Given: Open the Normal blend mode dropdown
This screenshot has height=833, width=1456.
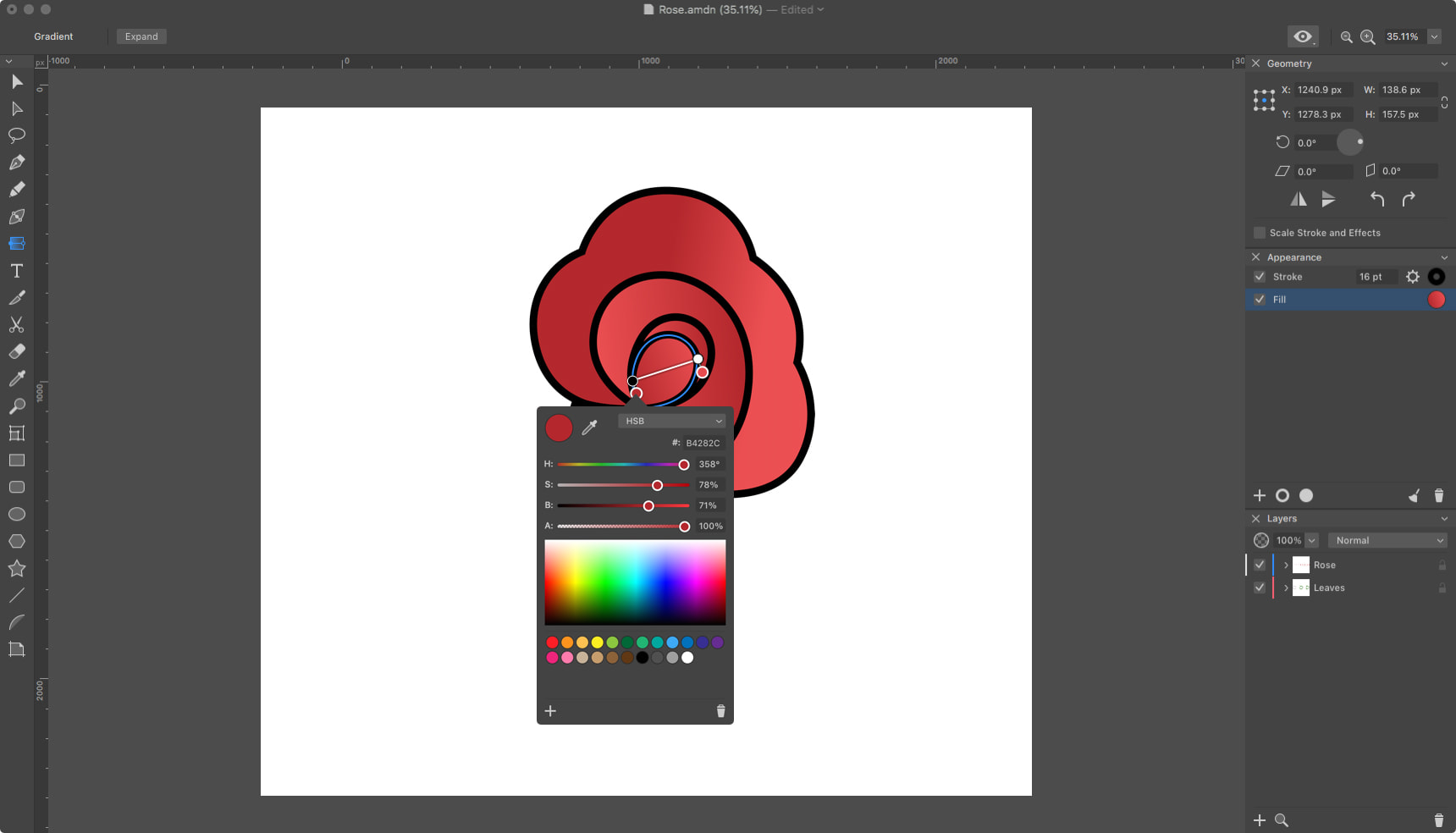Looking at the screenshot, I should coord(1387,540).
